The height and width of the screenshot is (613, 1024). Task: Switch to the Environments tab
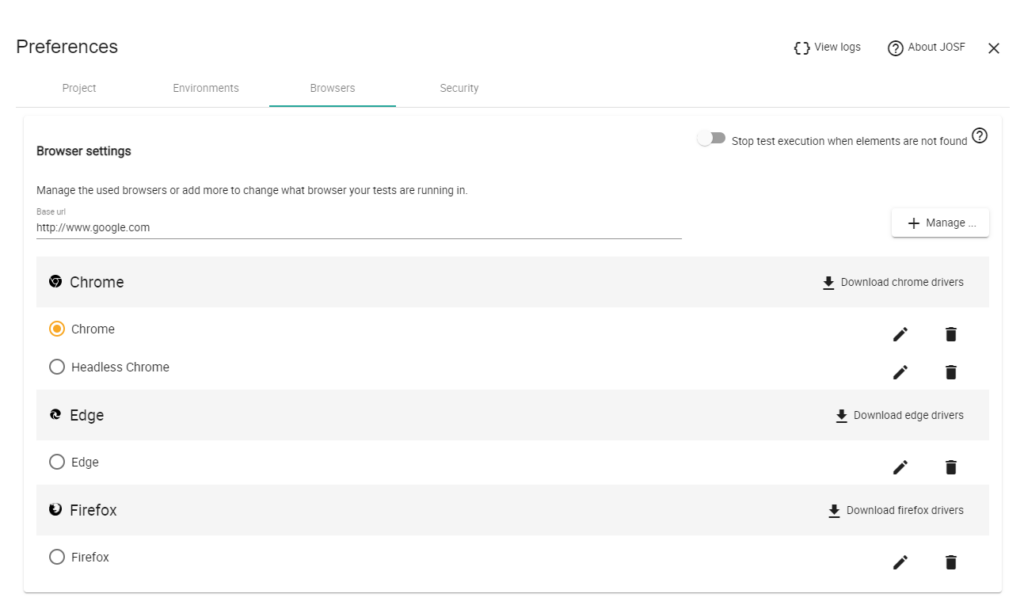205,88
